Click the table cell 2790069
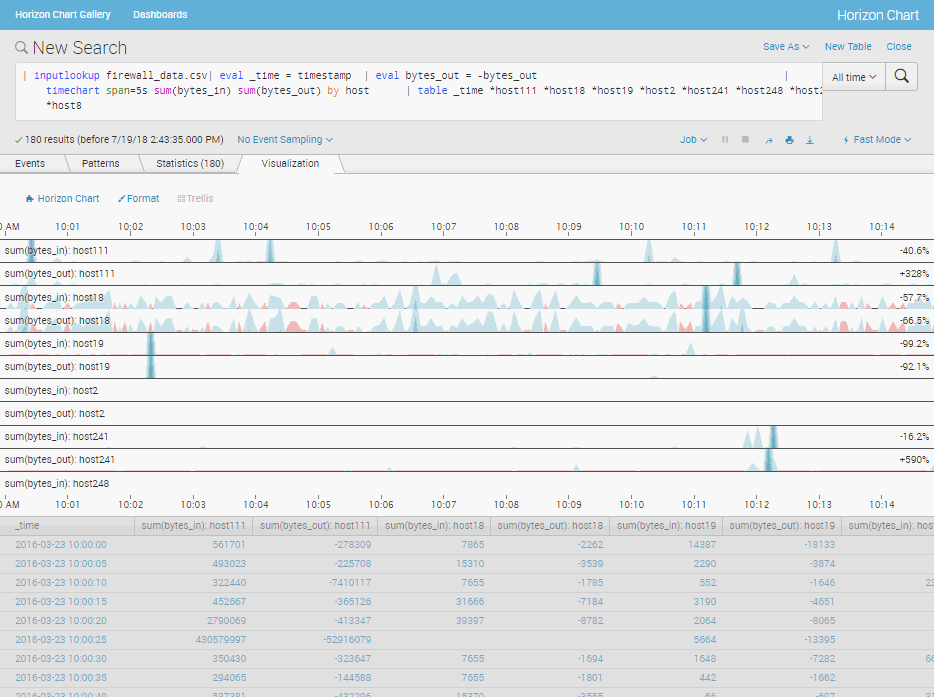 226,621
